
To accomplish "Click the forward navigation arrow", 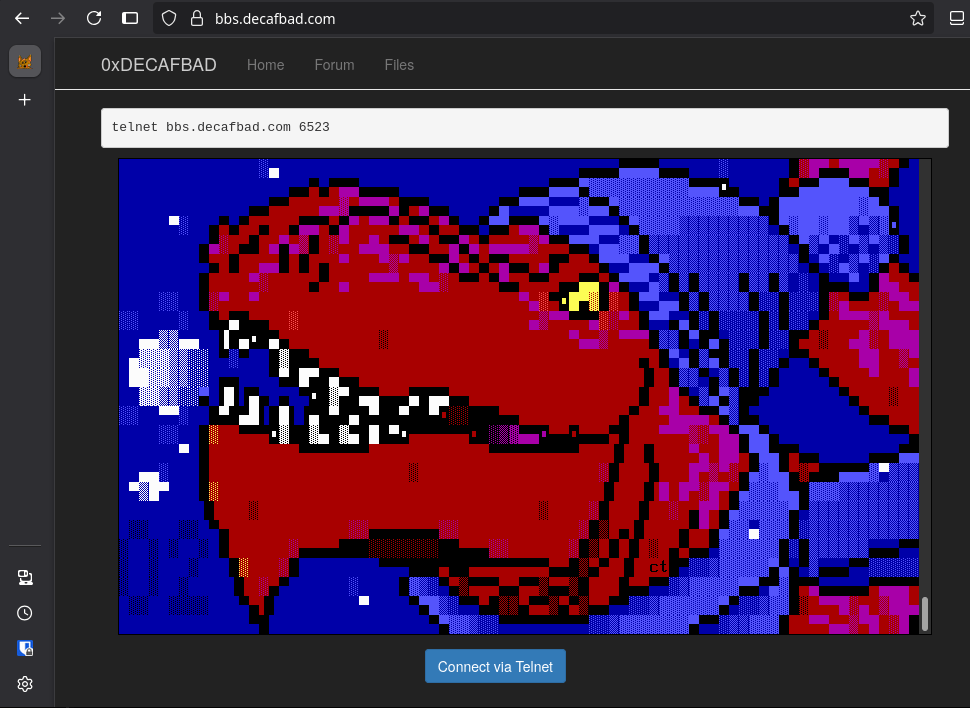I will tap(58, 18).
